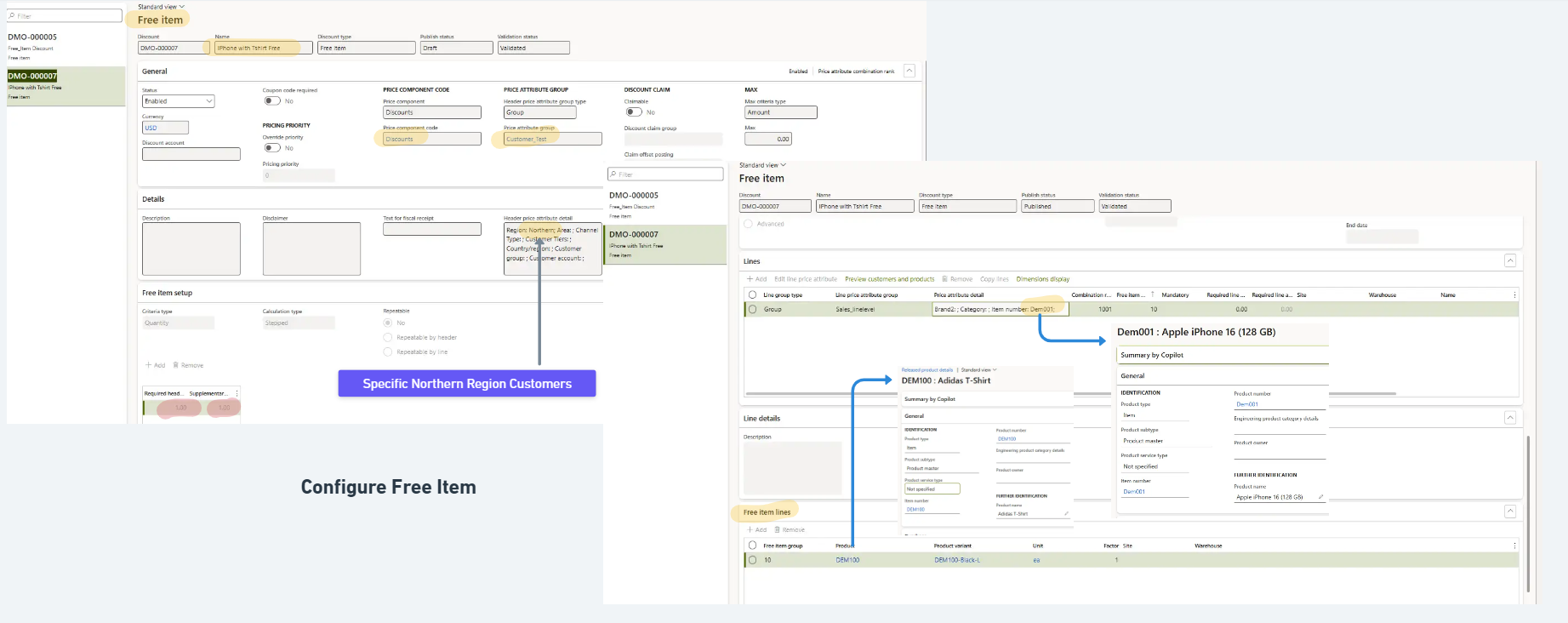This screenshot has height=623, width=1568.
Task: Click Dimensions display in Lines toolbar
Action: 1042,279
